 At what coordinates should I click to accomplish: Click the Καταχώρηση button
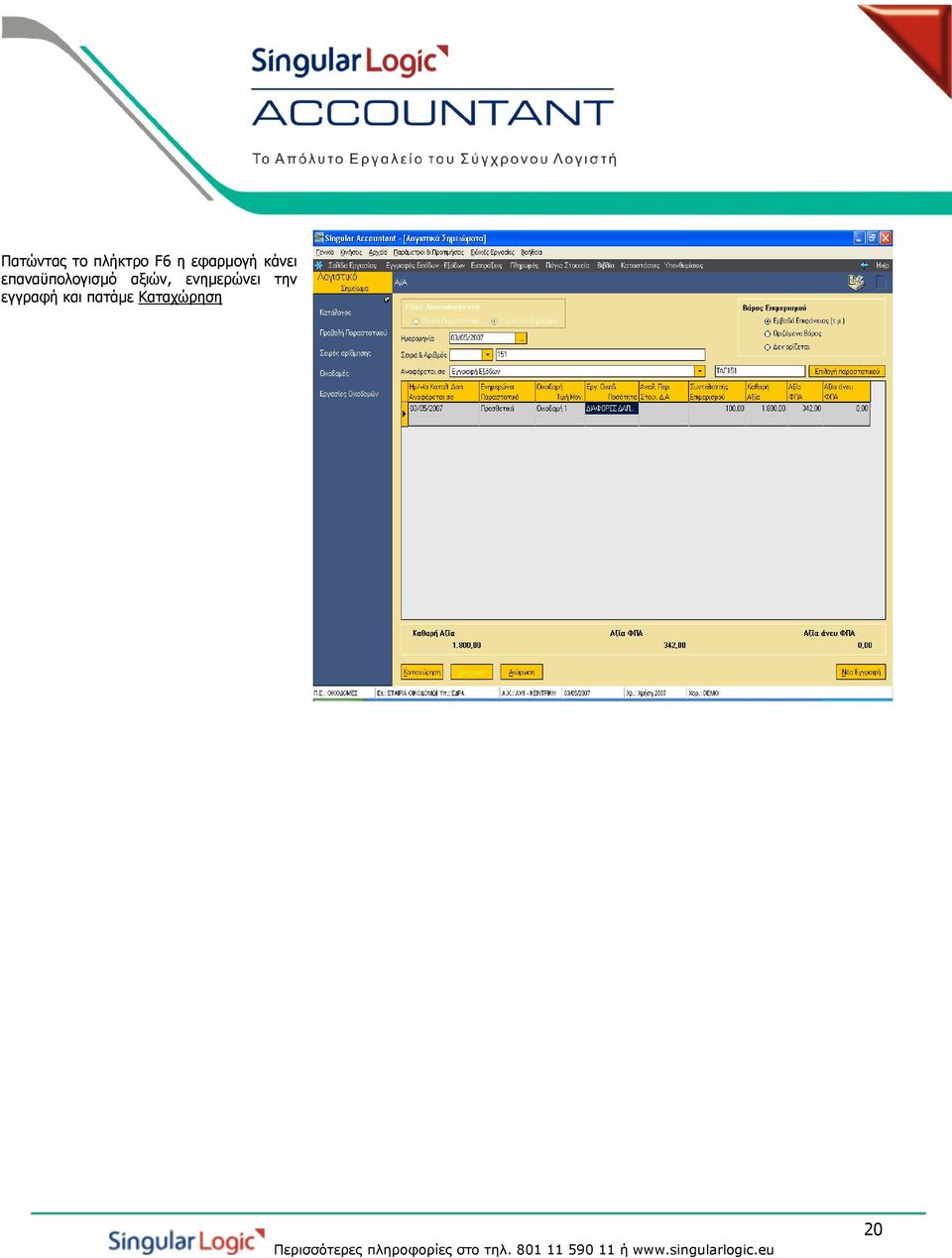422,672
